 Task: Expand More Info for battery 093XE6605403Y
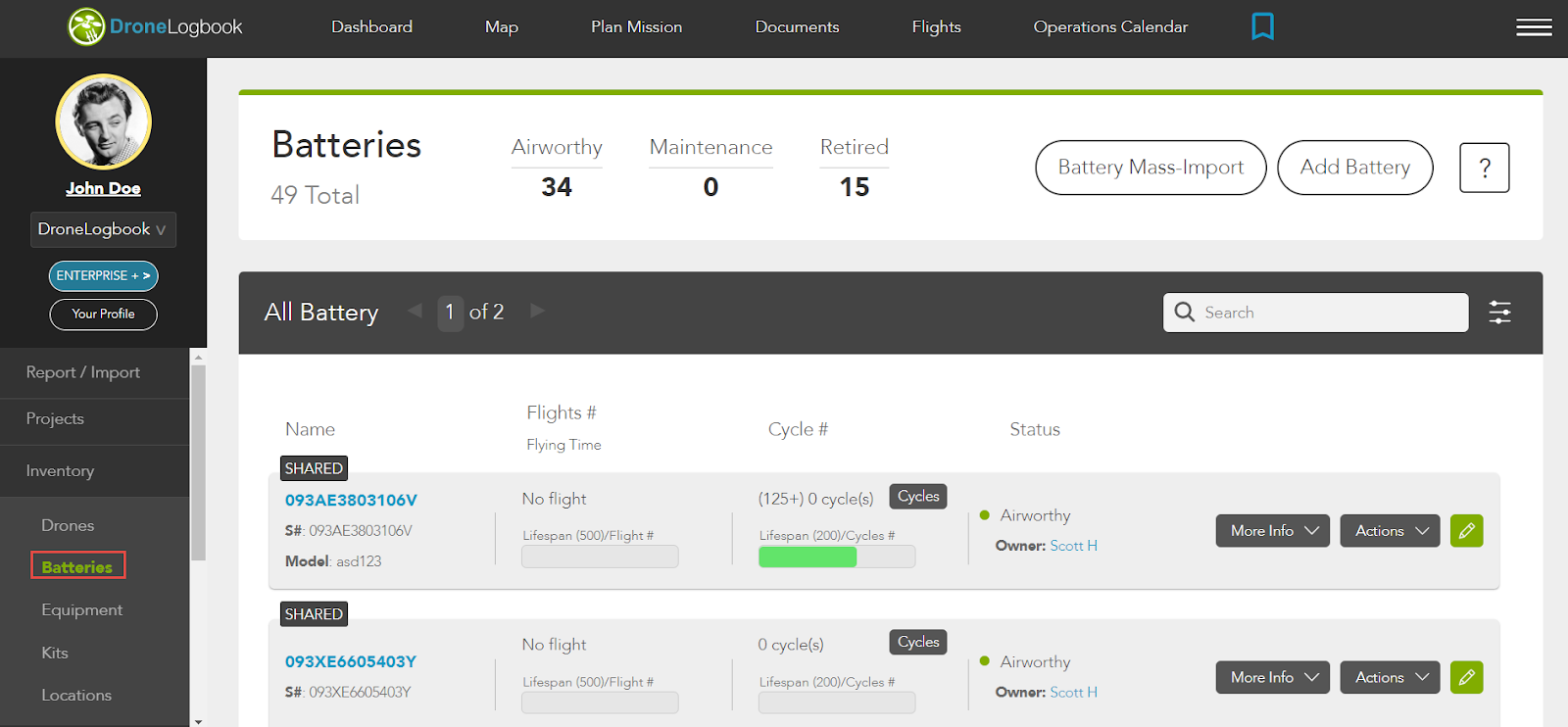pyautogui.click(x=1273, y=677)
